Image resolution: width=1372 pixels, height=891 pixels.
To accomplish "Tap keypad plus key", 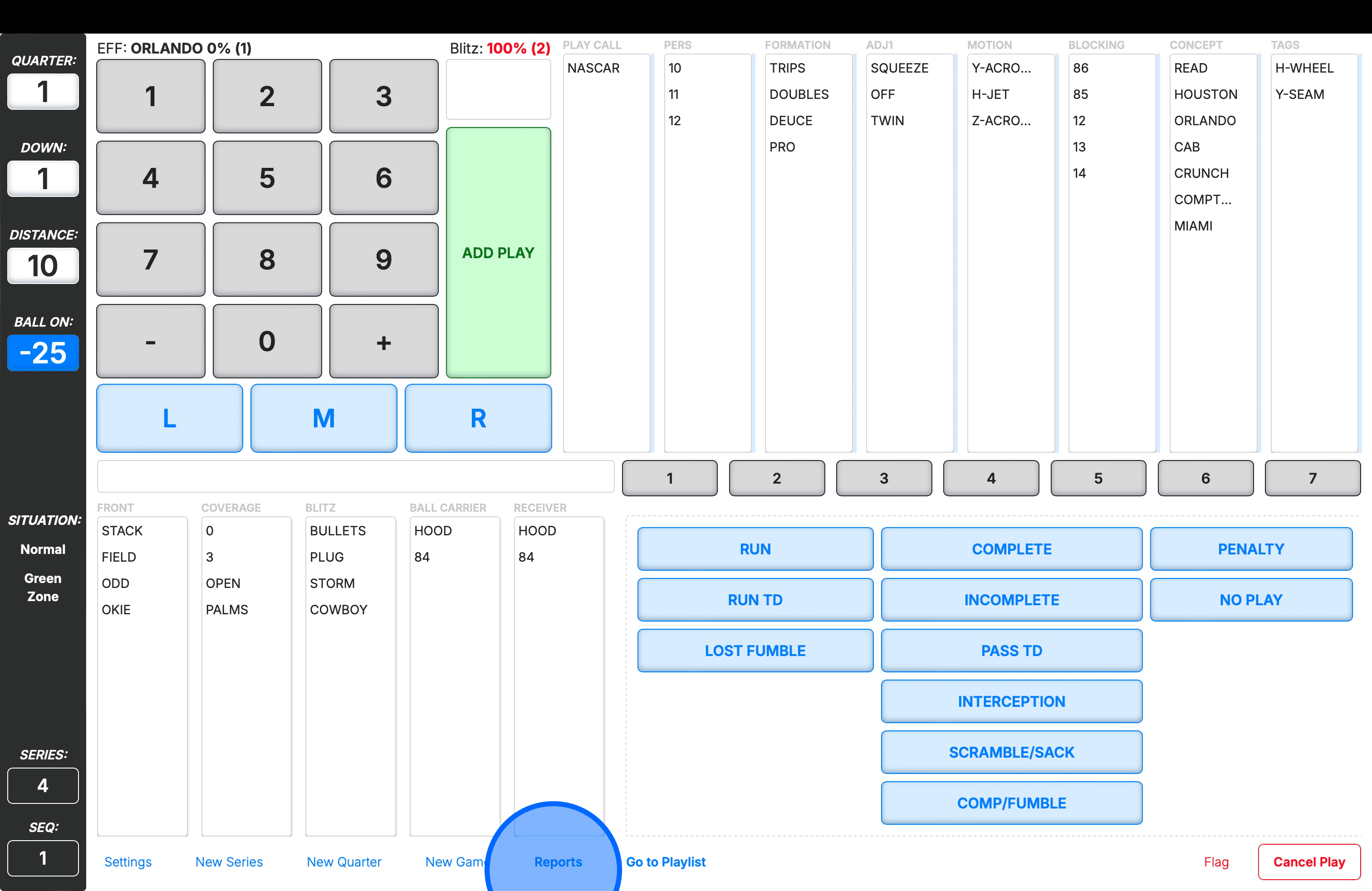I will (x=384, y=342).
